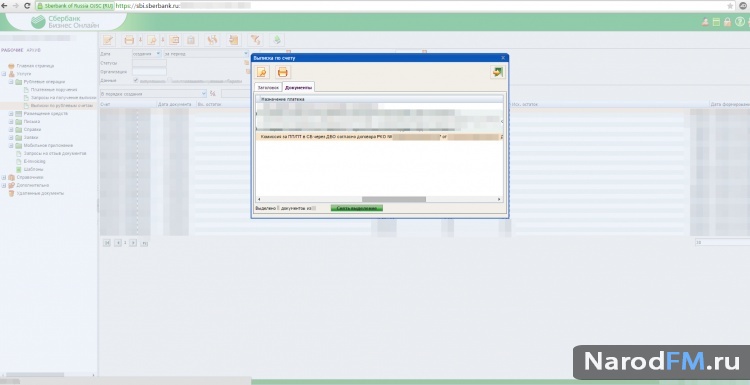Click the padlock icon in the green header
Viewport: 750px width, 385px height.
point(727,22)
